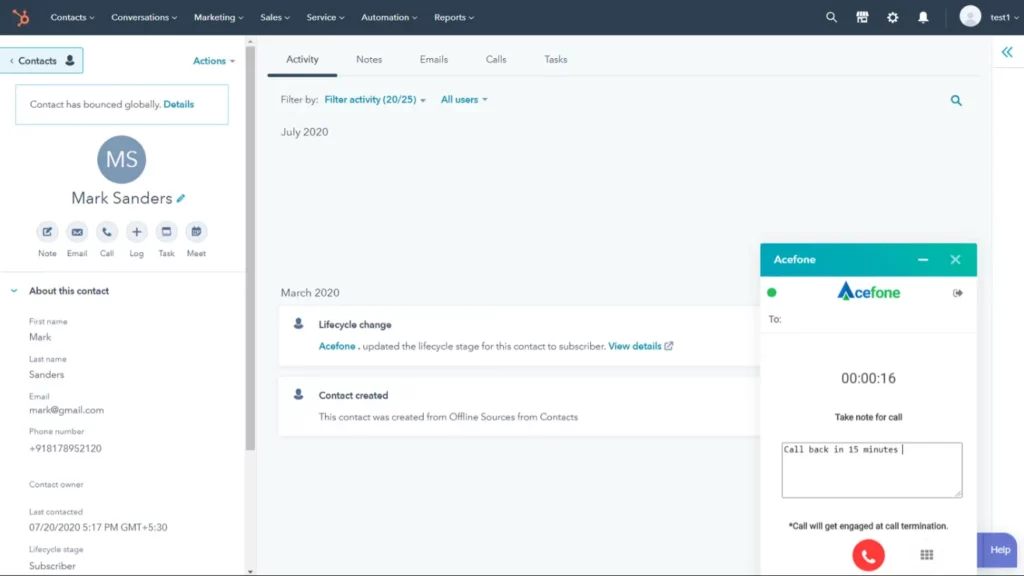The width and height of the screenshot is (1024, 576).
Task: Open View details link
Action: (635, 346)
